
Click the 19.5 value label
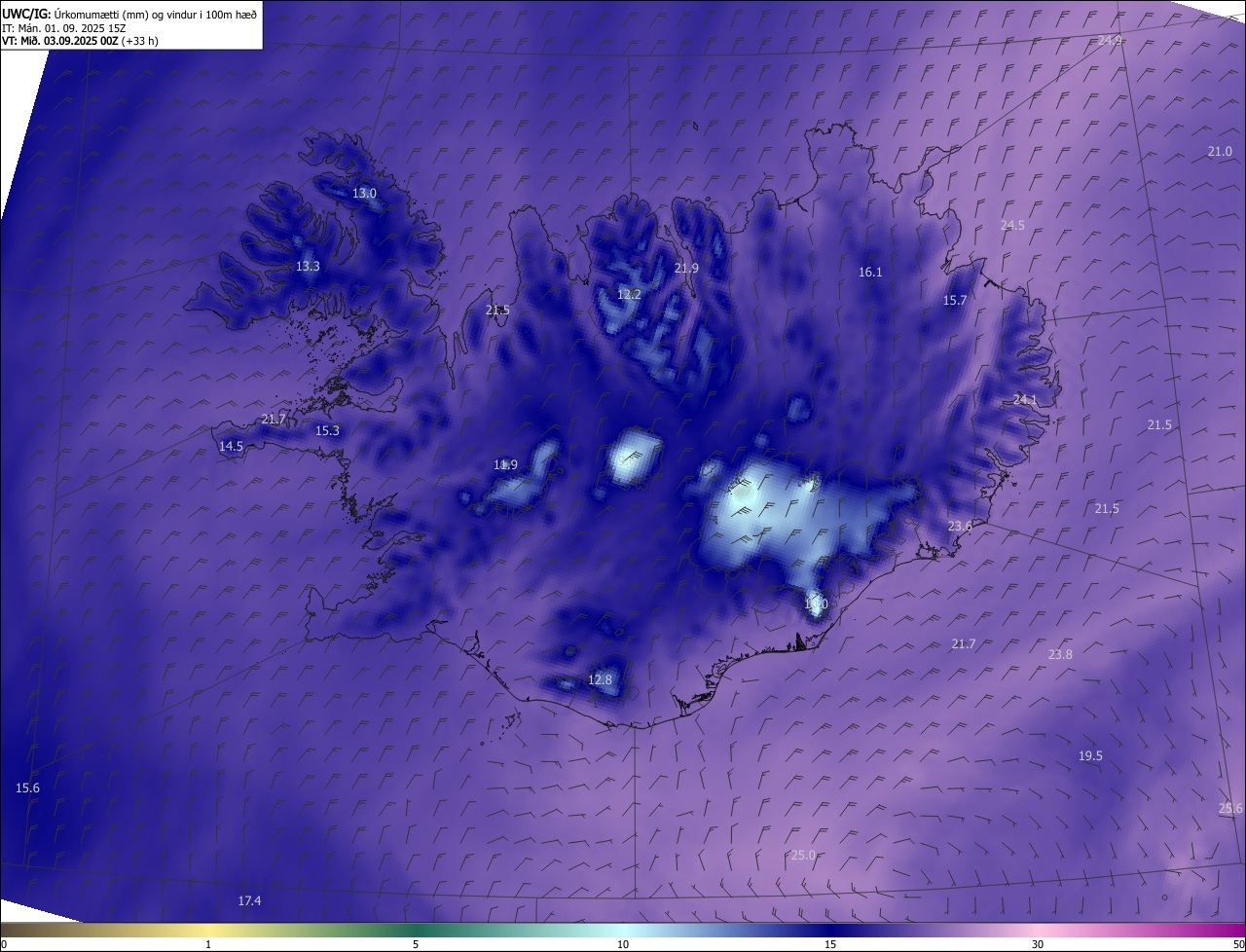pyautogui.click(x=1090, y=755)
